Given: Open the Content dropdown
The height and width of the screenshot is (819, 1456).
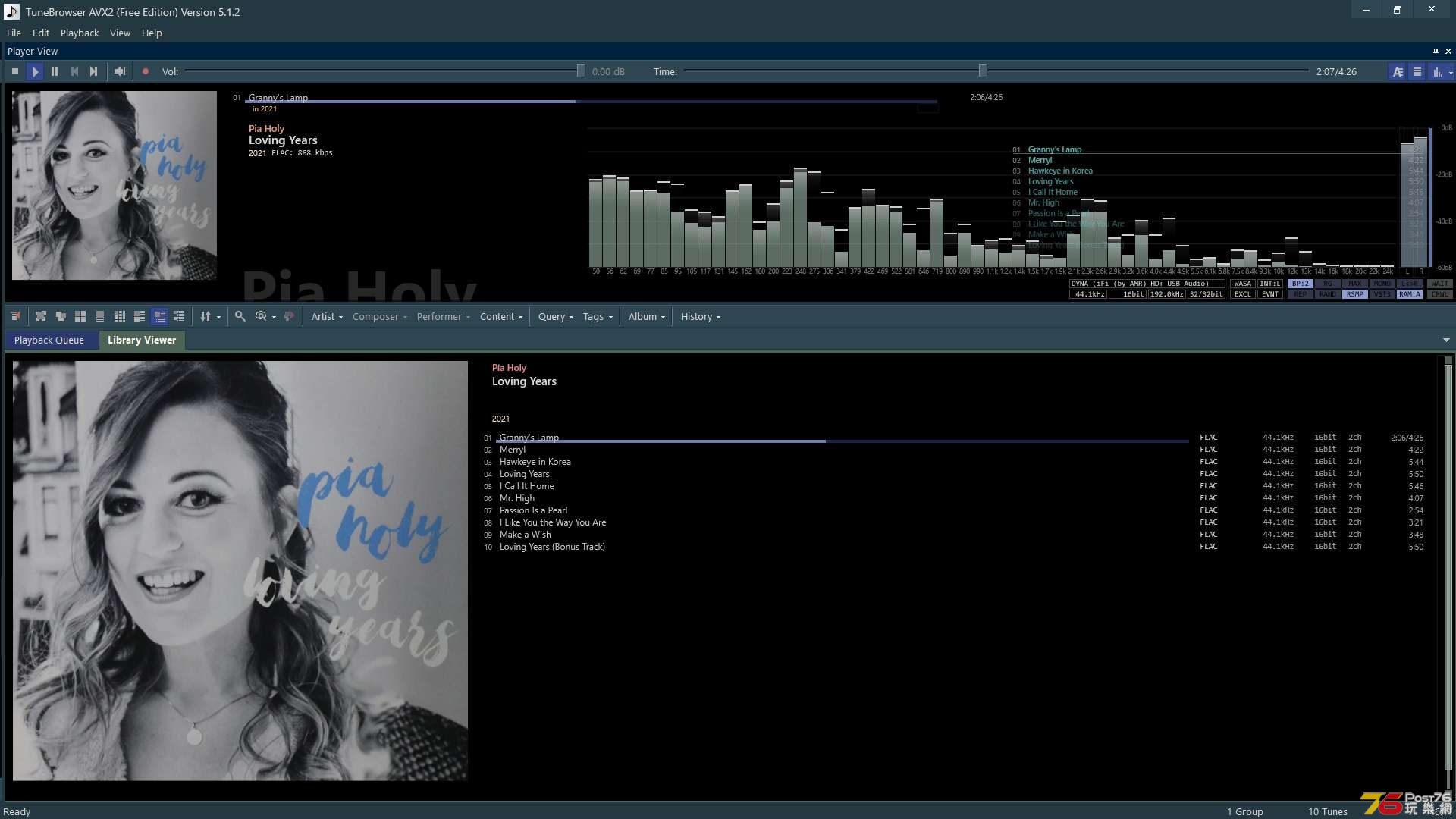Looking at the screenshot, I should (501, 317).
